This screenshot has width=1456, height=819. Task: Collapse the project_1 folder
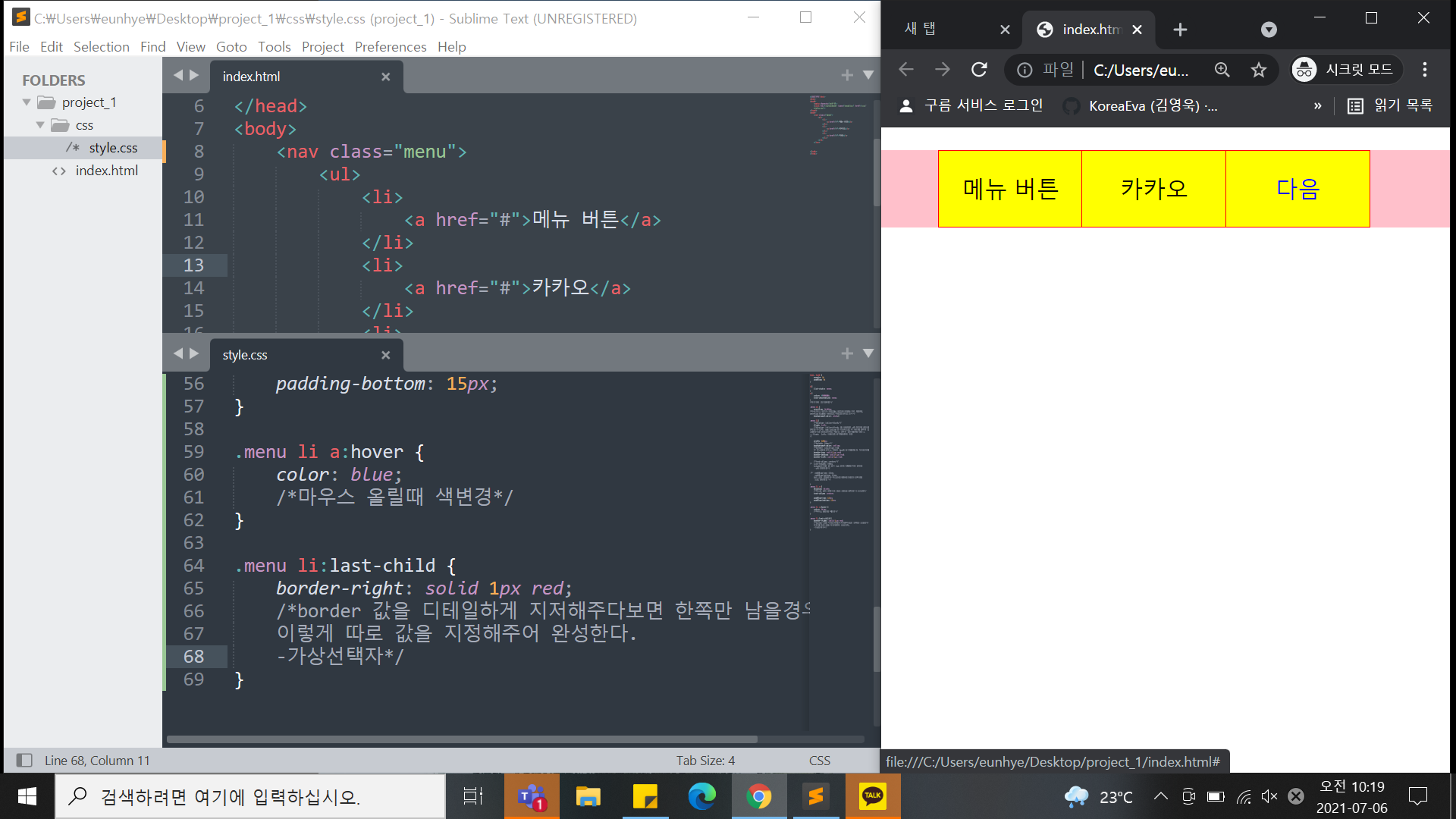(27, 102)
